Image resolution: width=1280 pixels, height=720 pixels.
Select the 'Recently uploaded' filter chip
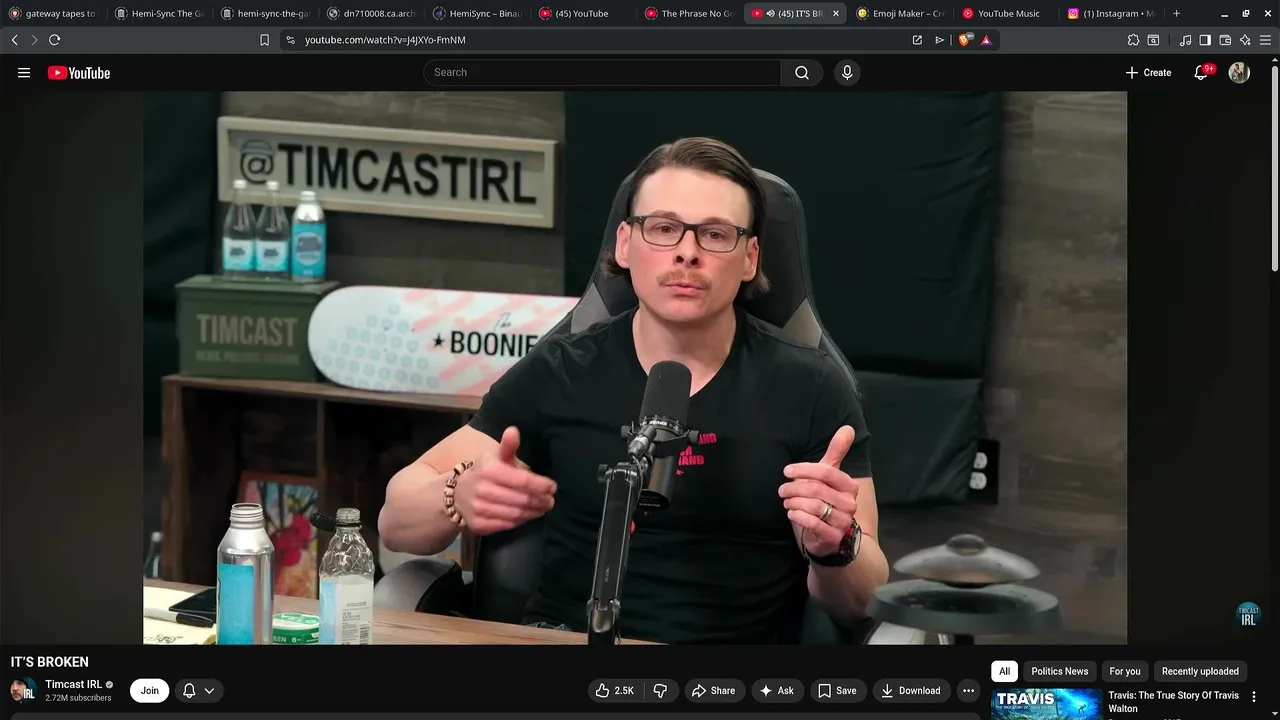[x=1200, y=671]
